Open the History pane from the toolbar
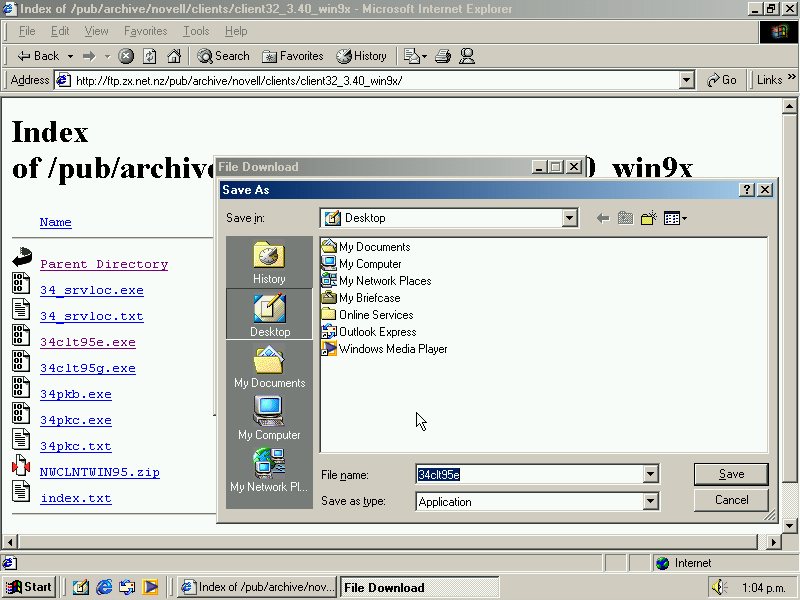Screen dimensions: 800x600 pos(361,56)
